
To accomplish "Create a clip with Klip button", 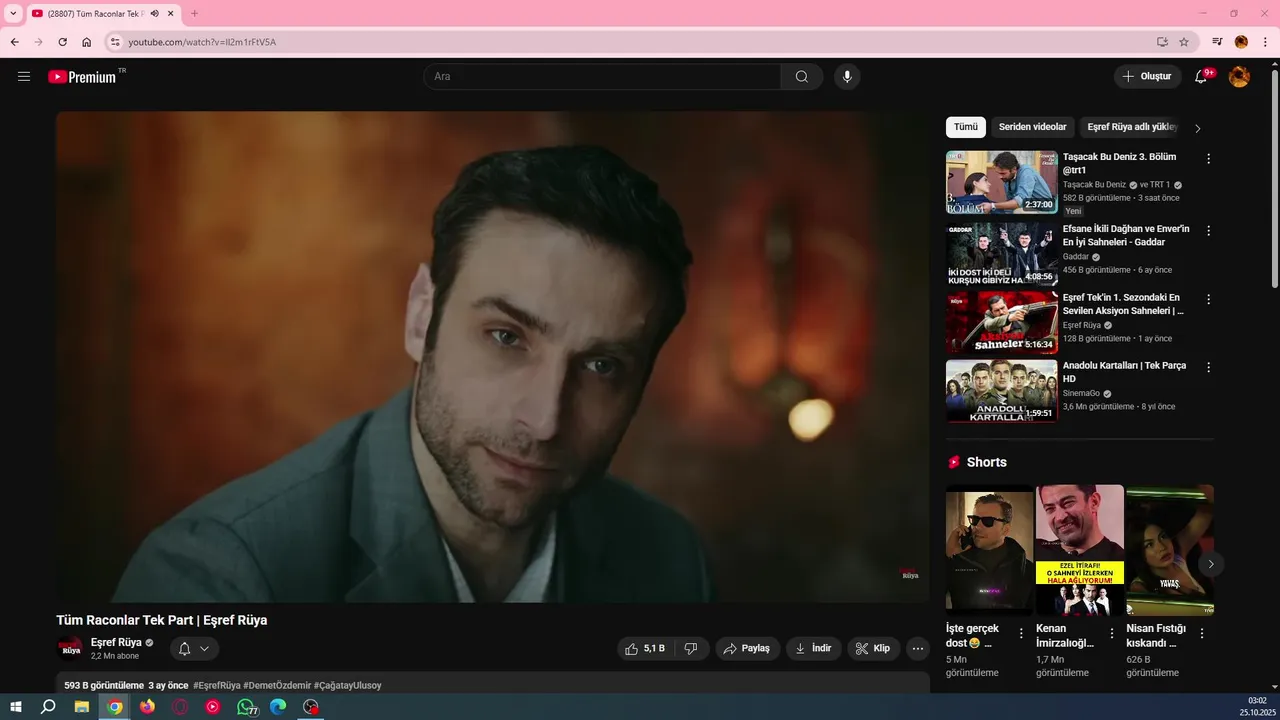I will [x=873, y=649].
